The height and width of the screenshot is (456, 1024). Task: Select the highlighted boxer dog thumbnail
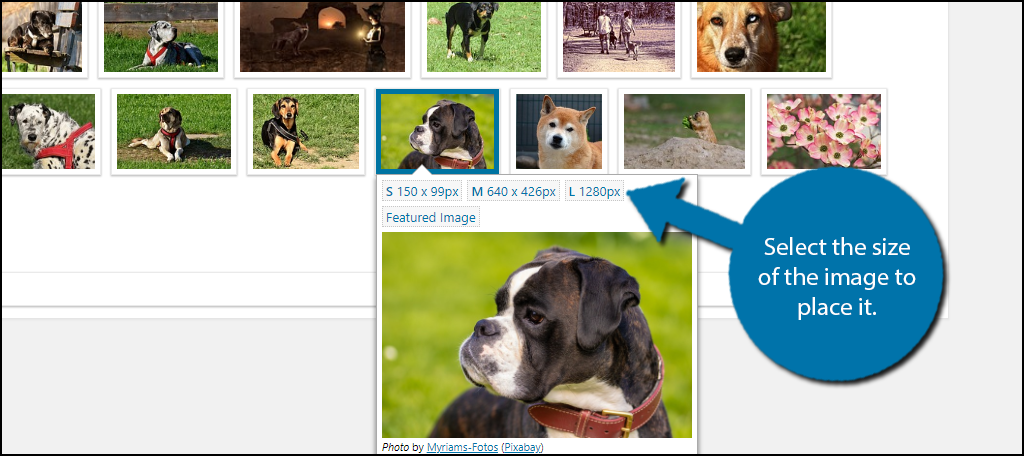pos(436,131)
